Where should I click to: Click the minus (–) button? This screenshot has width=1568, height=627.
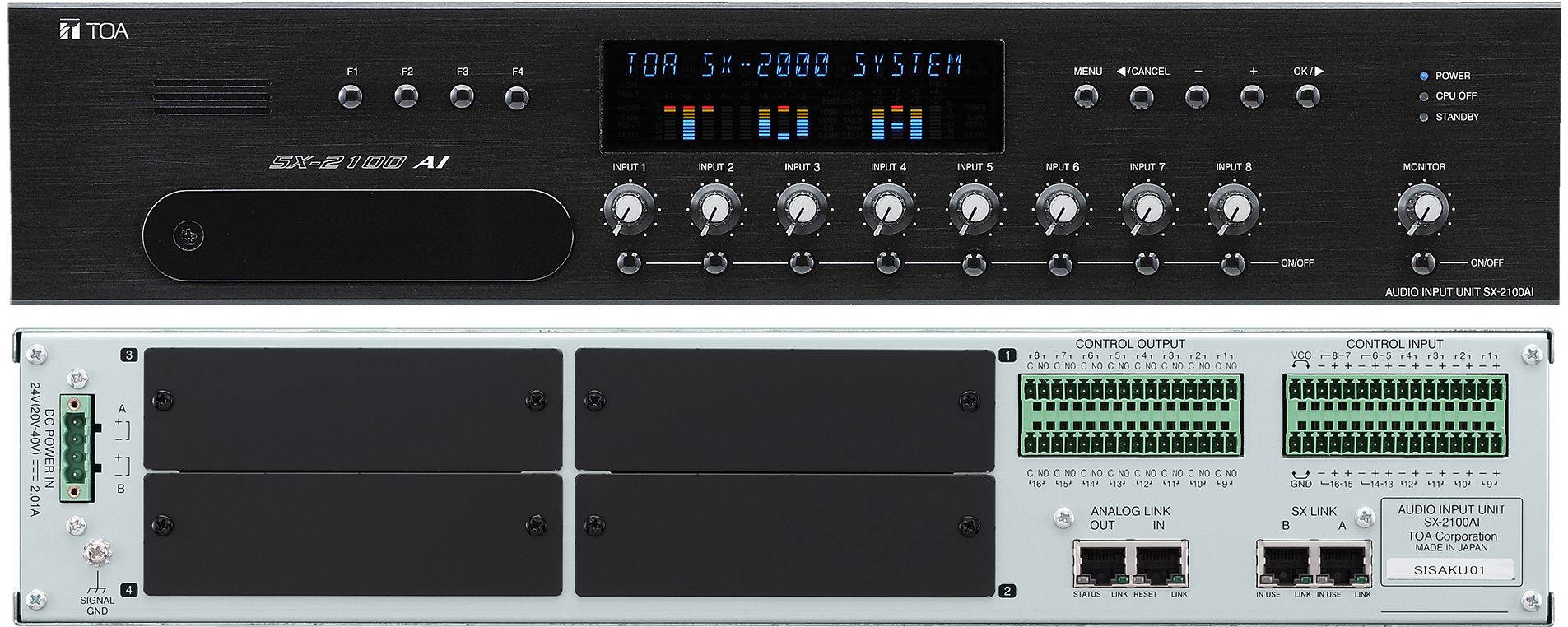point(1197,97)
